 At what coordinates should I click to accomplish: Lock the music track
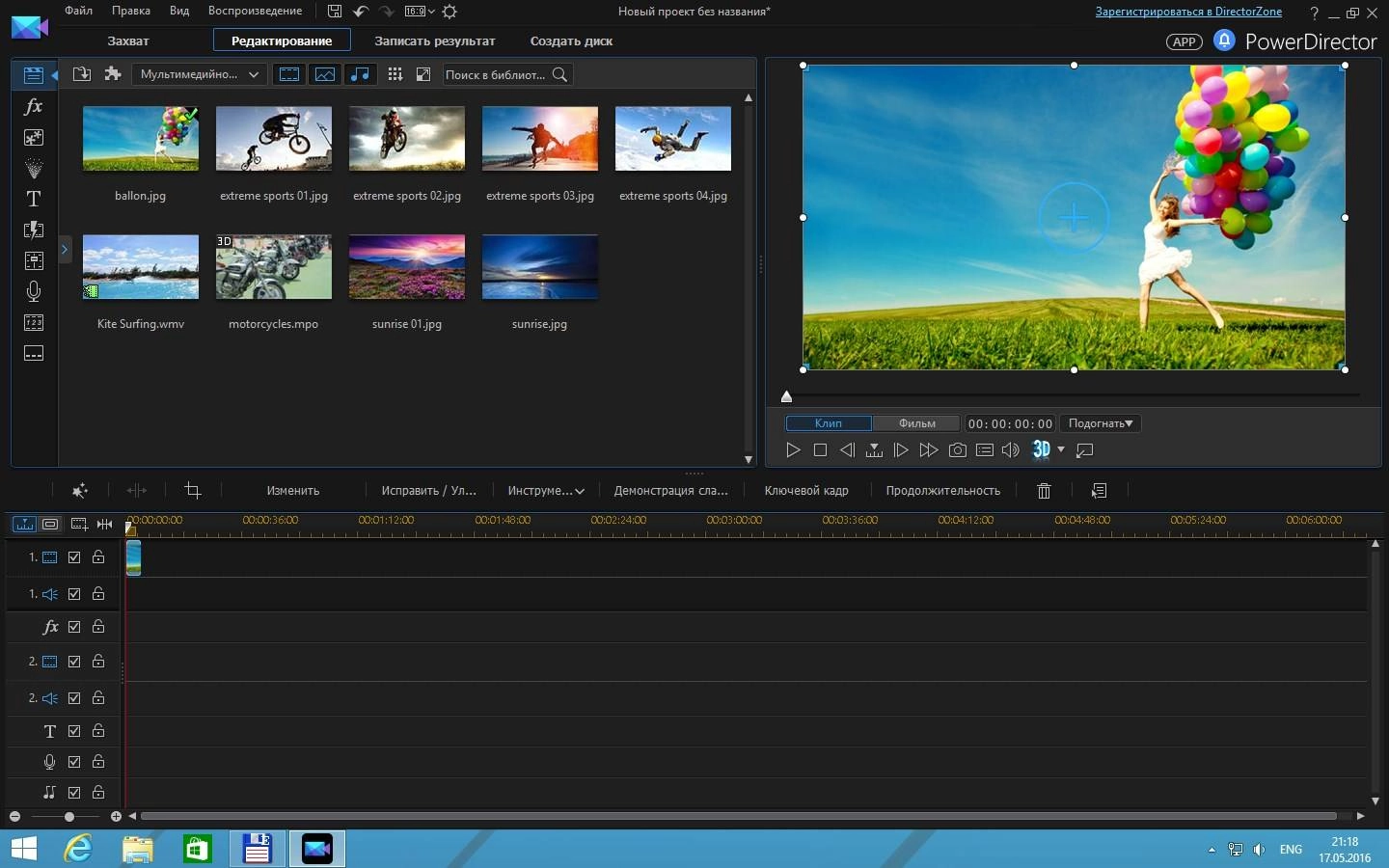tap(98, 792)
